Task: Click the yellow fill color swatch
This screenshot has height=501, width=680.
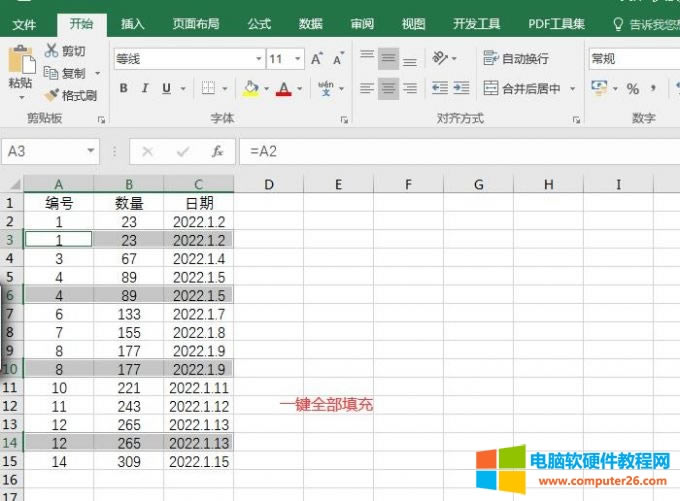Action: [x=251, y=89]
